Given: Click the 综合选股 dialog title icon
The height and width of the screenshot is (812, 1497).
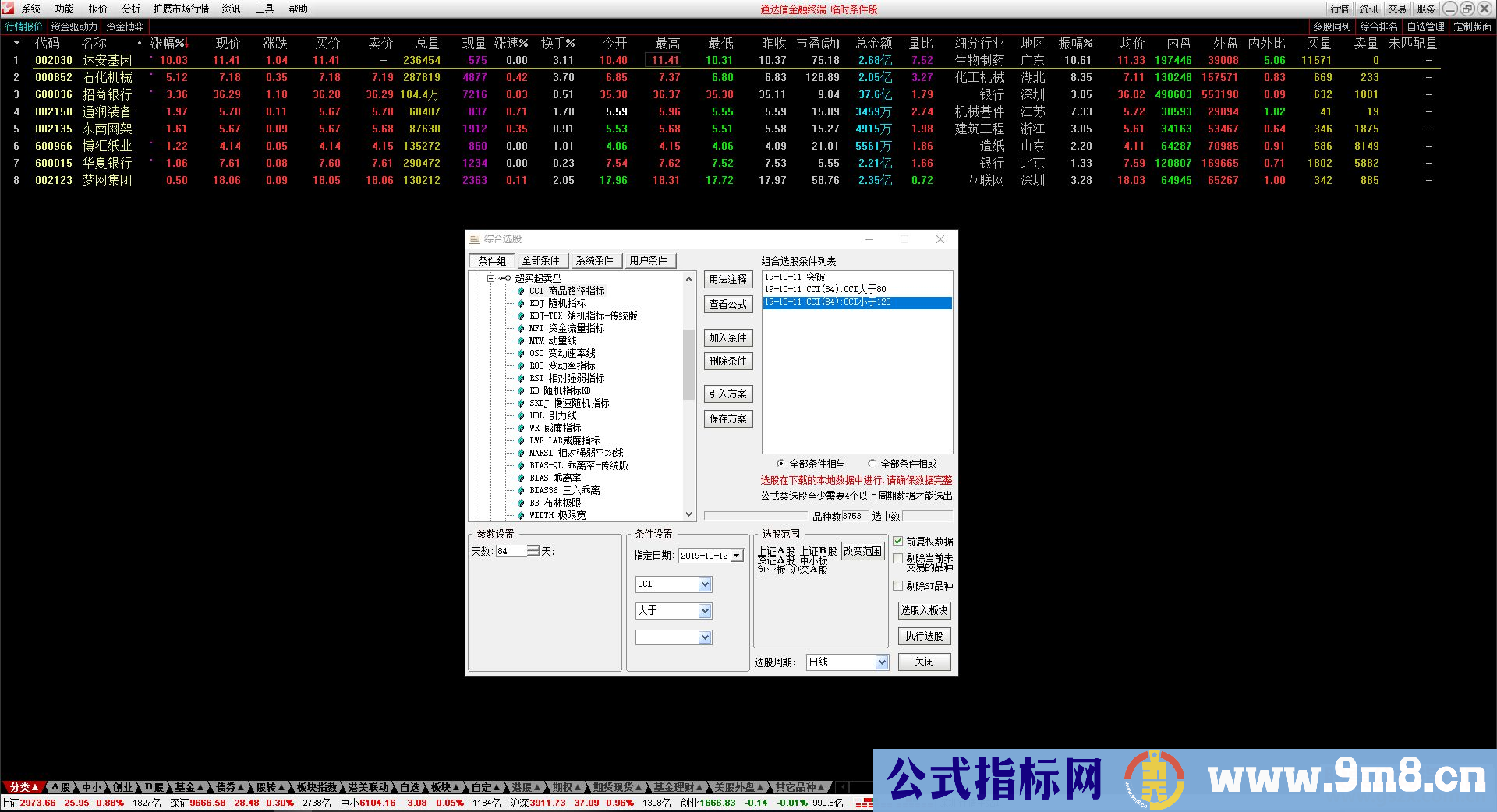Looking at the screenshot, I should click(475, 239).
